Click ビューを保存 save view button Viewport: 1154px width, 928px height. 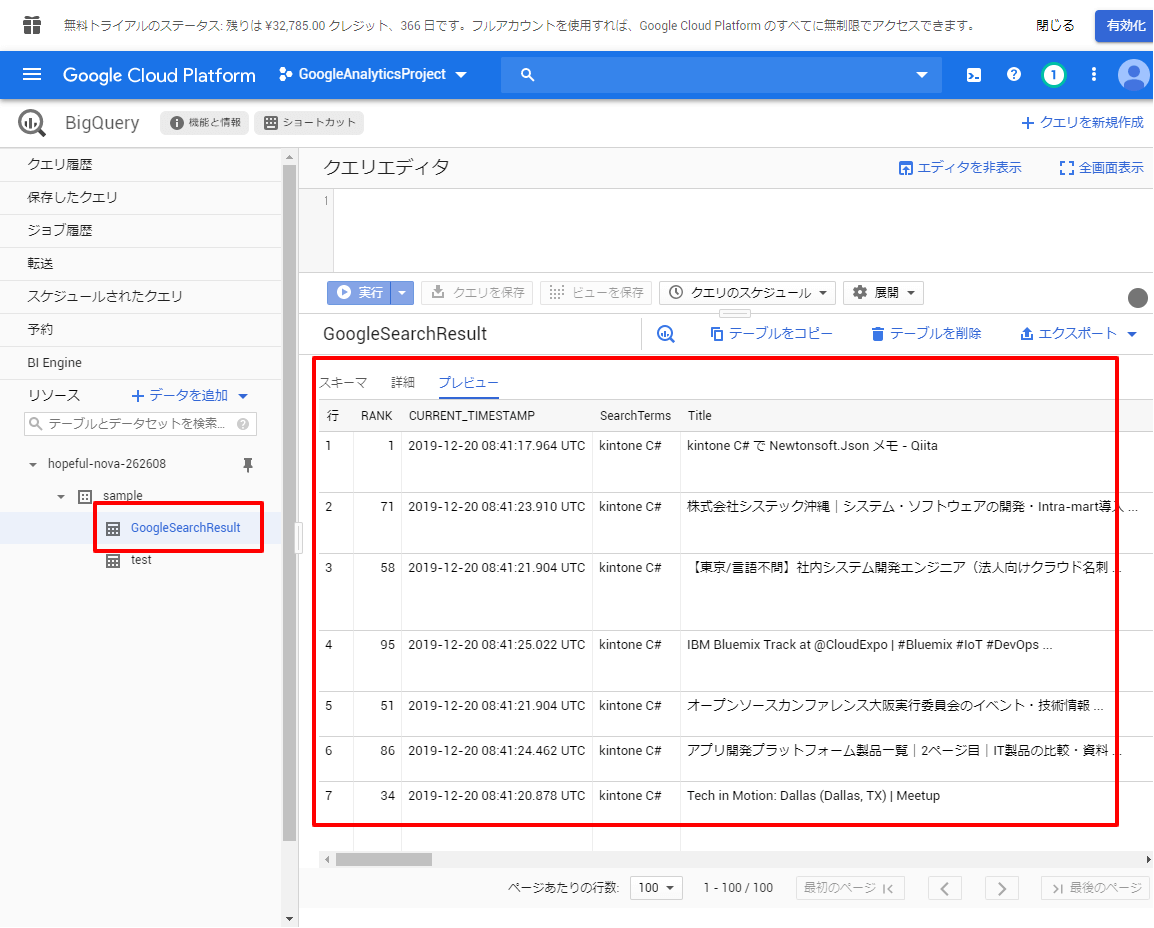click(x=596, y=293)
